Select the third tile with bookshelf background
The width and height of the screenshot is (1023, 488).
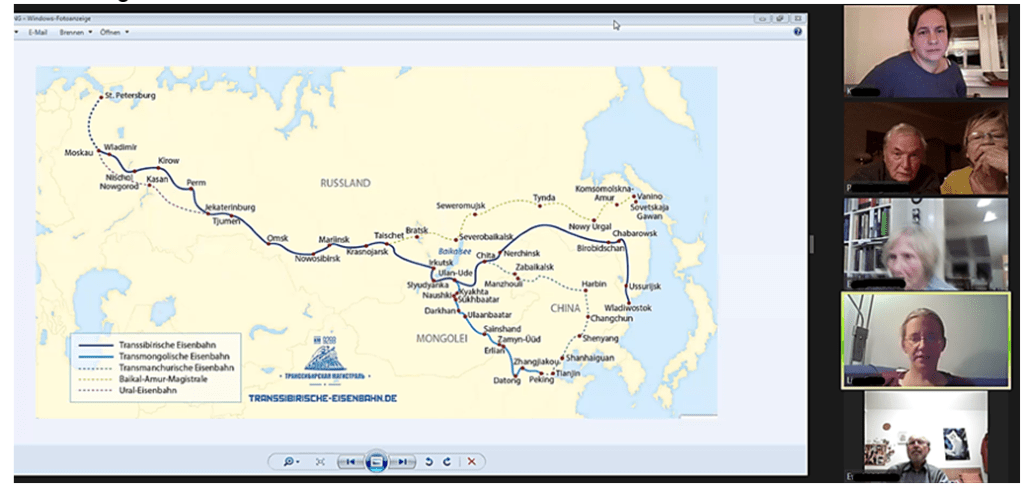point(925,243)
